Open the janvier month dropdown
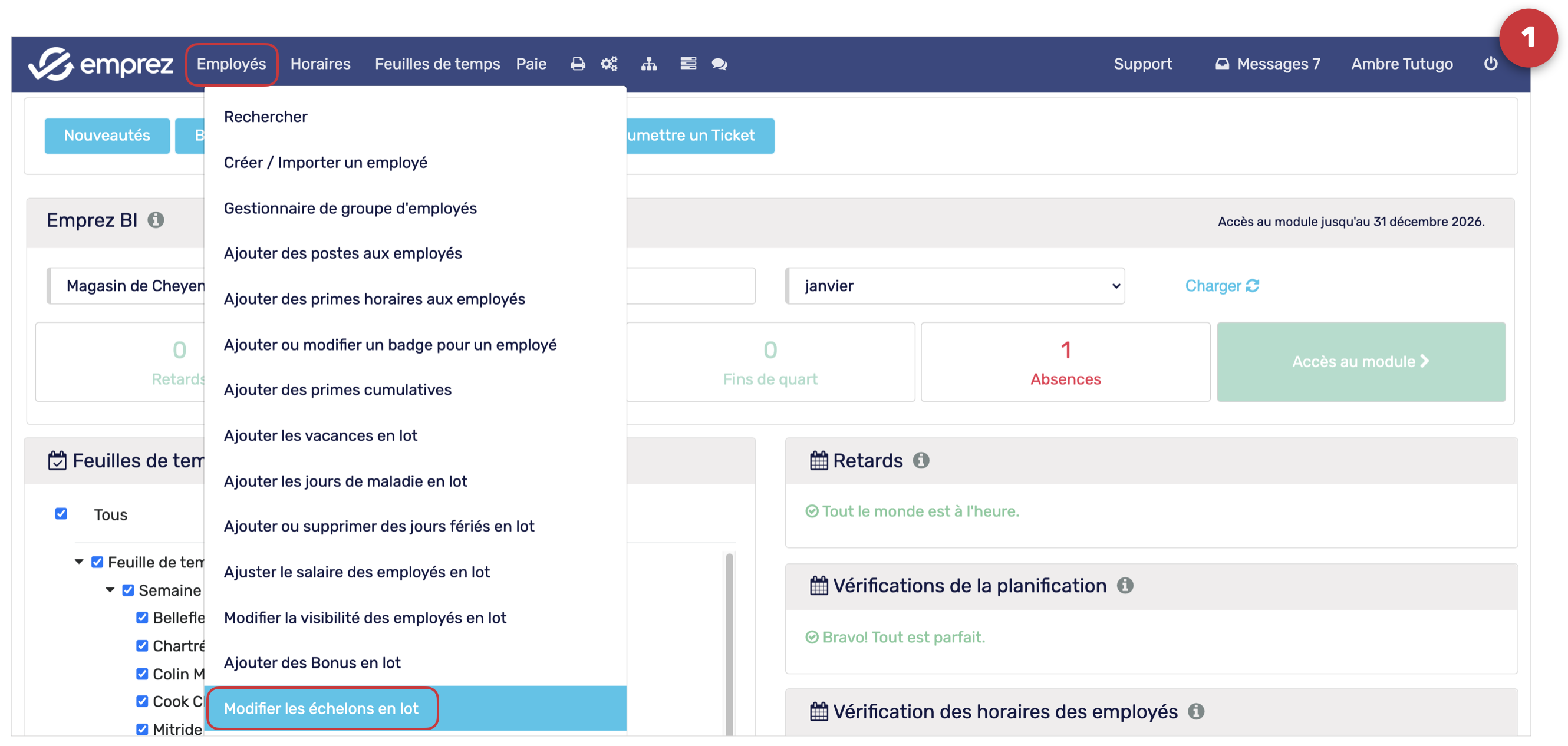This screenshot has height=746, width=1568. [x=954, y=286]
